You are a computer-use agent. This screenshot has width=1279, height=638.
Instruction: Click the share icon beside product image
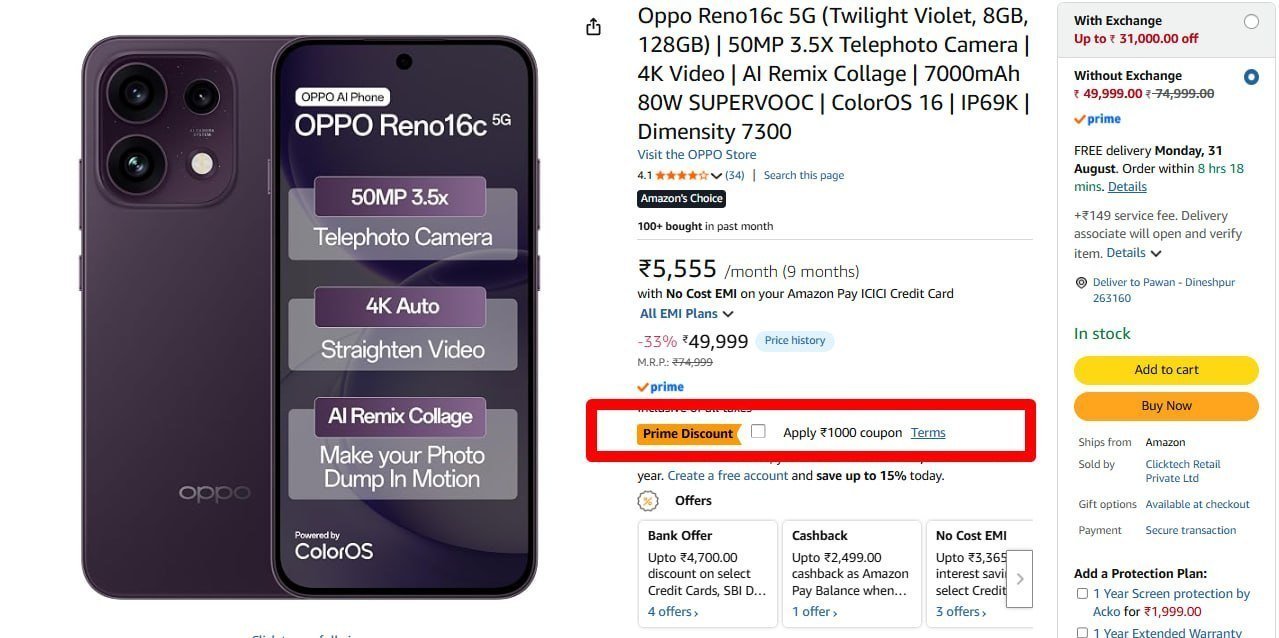pos(593,27)
